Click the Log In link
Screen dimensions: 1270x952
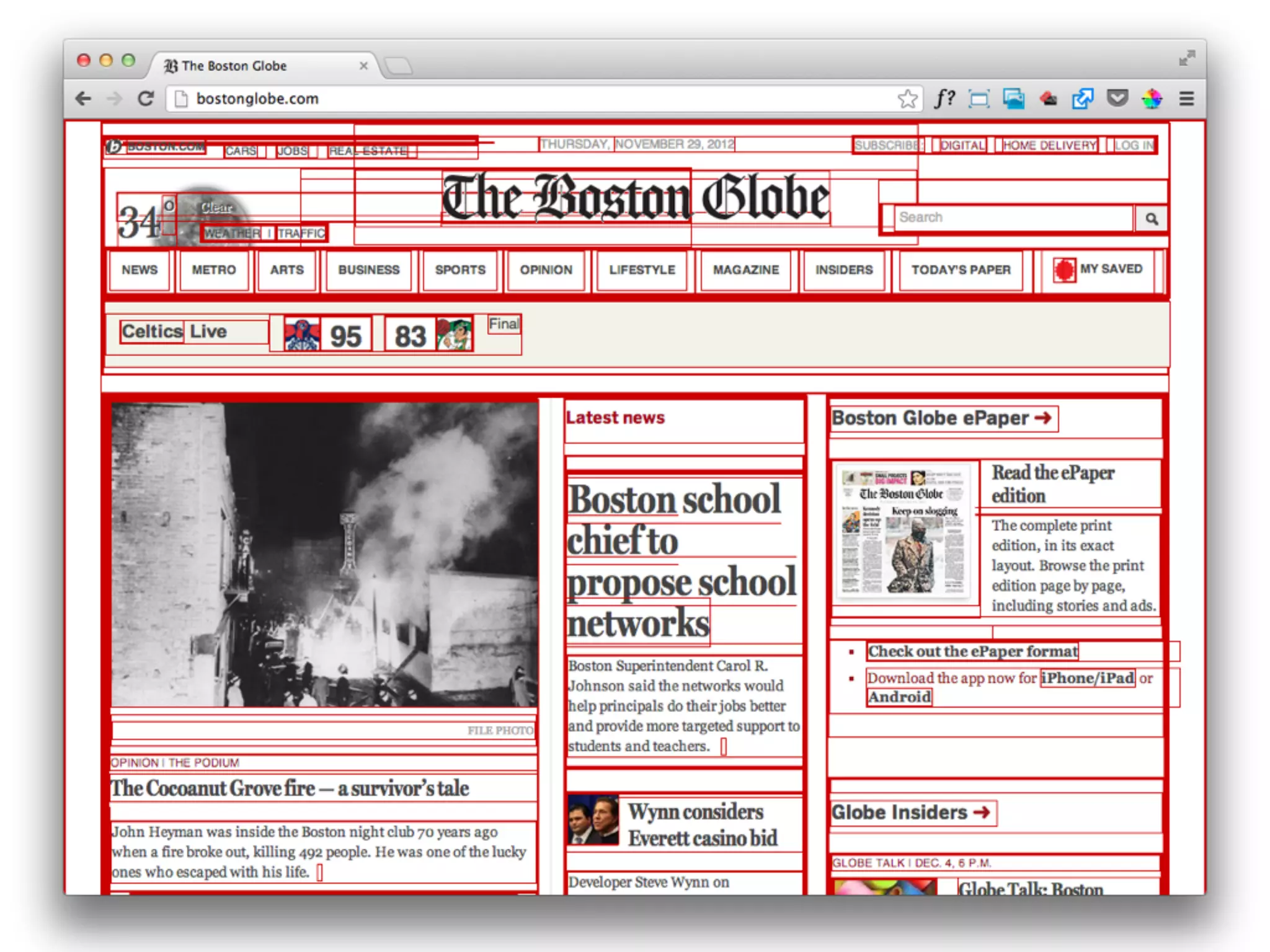pos(1134,145)
